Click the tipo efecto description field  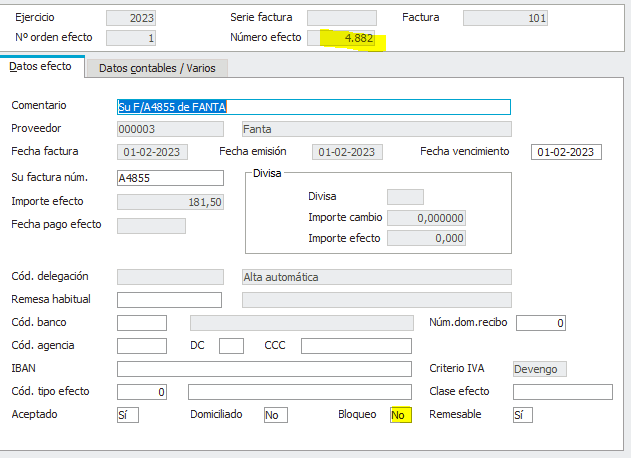point(300,392)
